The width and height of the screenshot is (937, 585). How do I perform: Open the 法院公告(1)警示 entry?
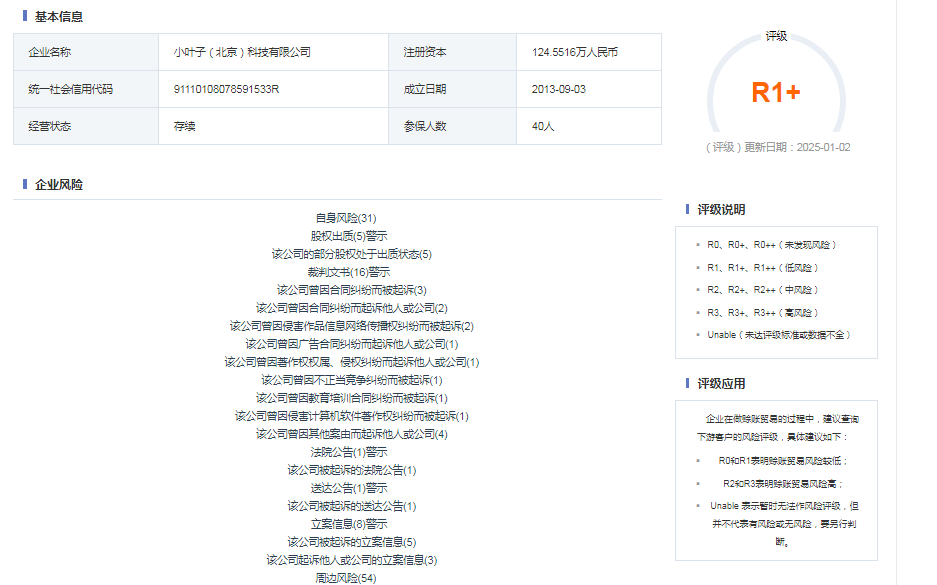[x=349, y=452]
